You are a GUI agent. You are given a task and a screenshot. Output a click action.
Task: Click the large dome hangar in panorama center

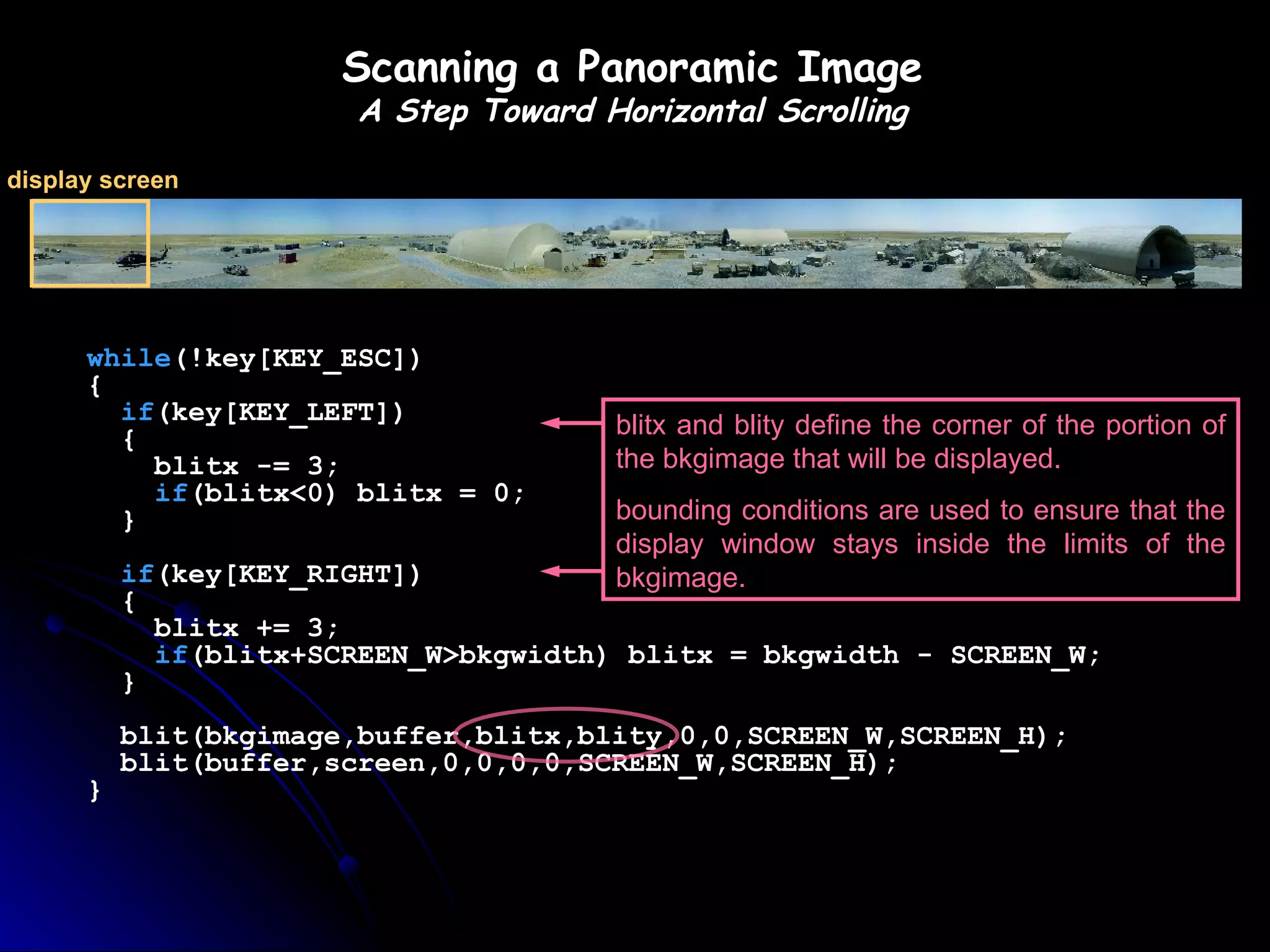click(x=508, y=246)
